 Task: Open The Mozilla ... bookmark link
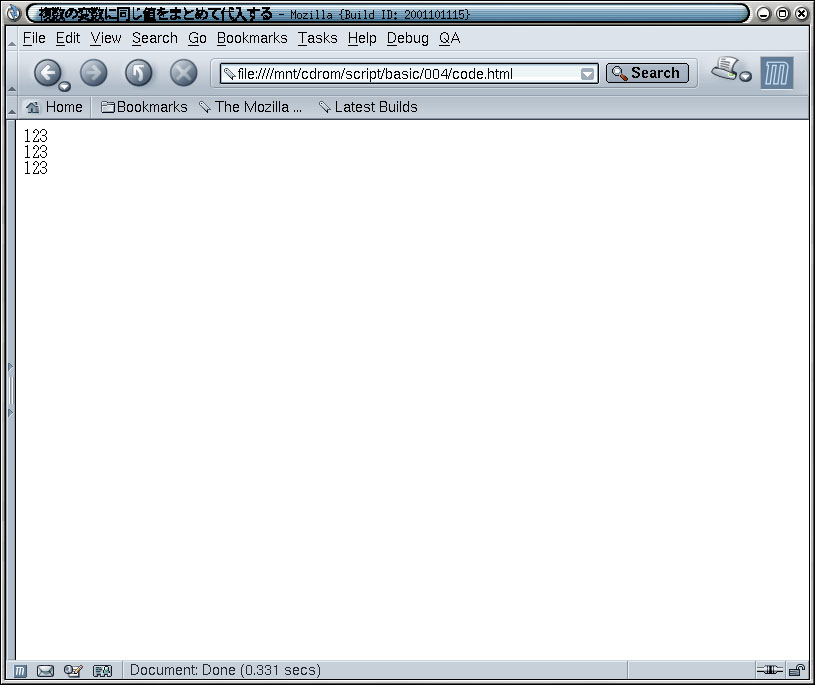click(251, 107)
